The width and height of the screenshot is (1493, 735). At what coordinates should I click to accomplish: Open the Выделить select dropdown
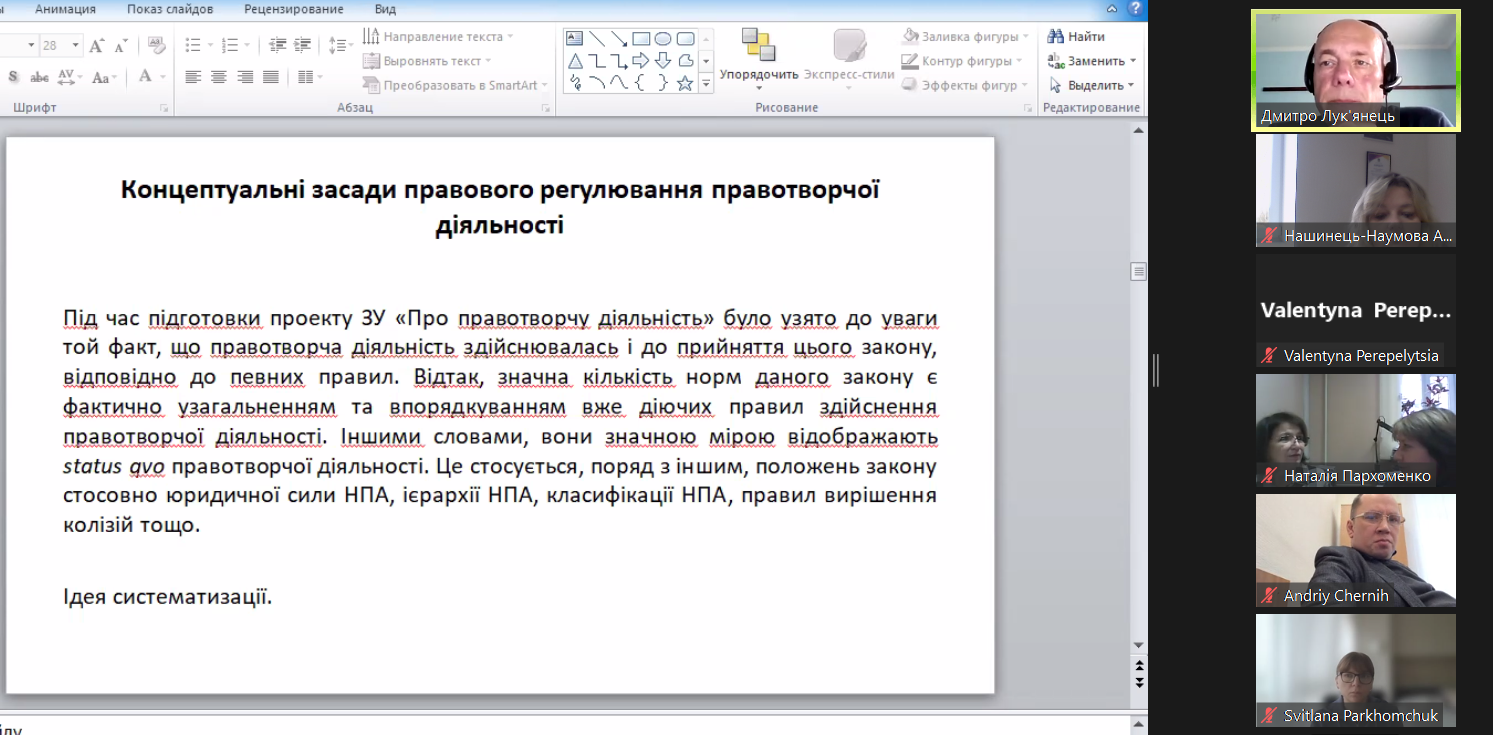1092,86
